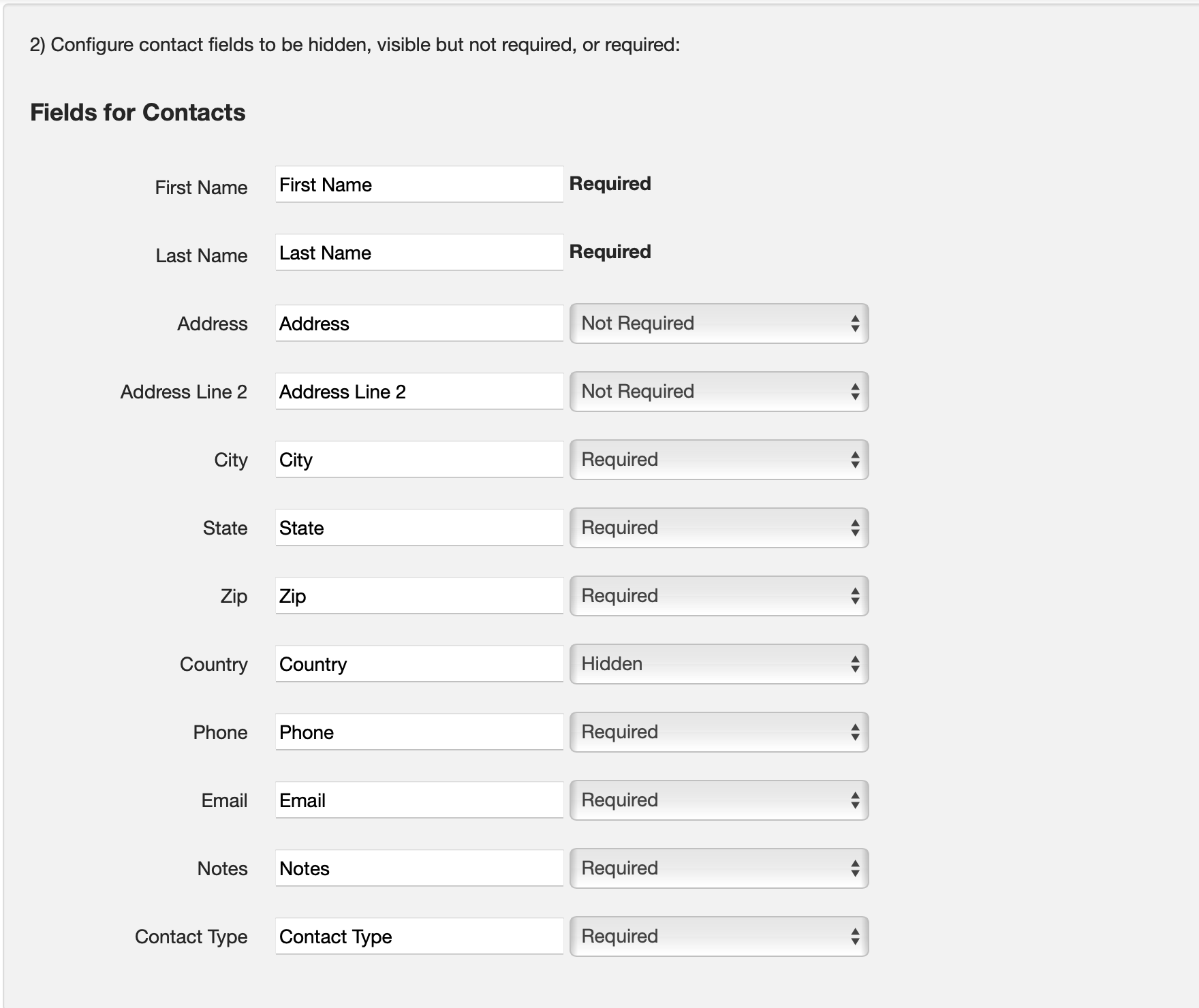Open the Notes field requirement dropdown
The width and height of the screenshot is (1199, 1008).
click(x=719, y=868)
